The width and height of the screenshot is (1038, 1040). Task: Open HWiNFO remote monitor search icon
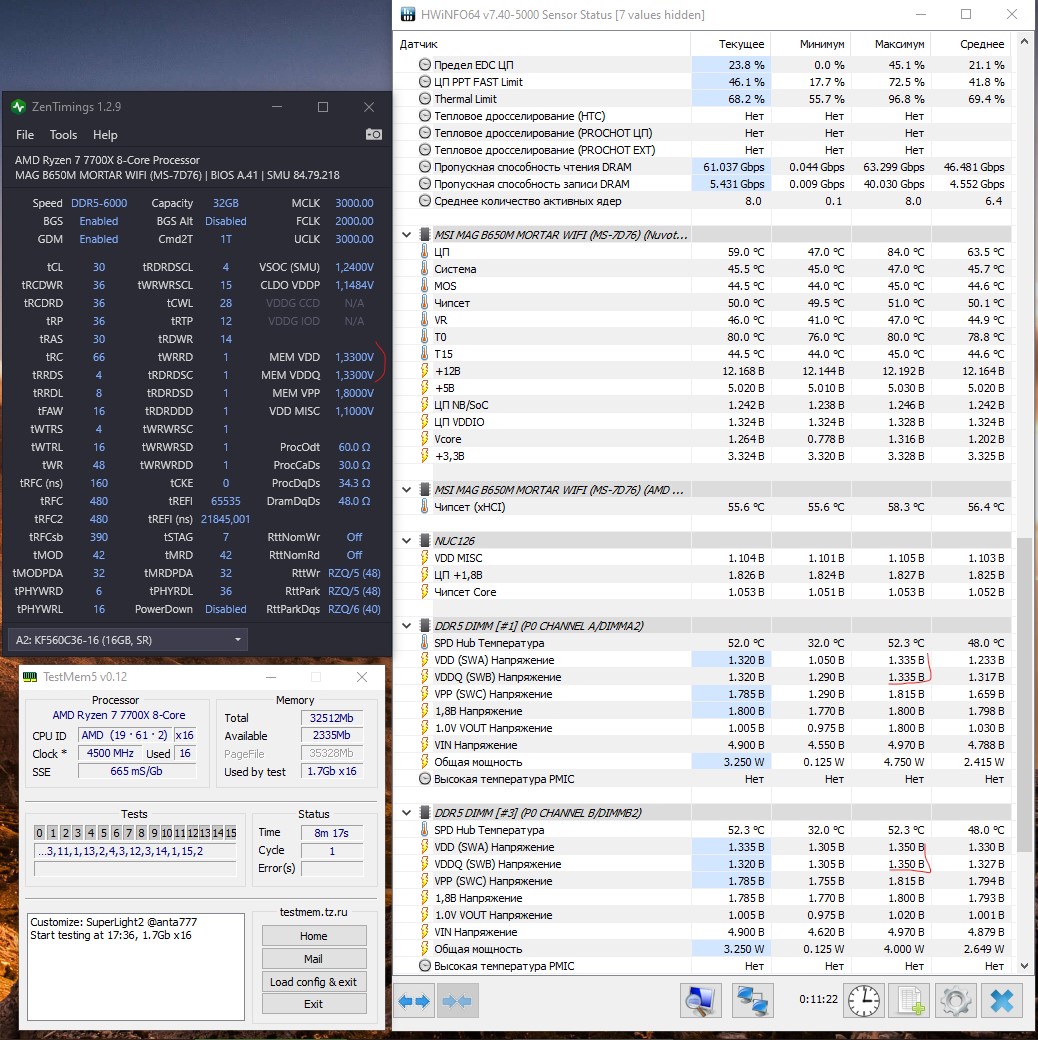(700, 1000)
